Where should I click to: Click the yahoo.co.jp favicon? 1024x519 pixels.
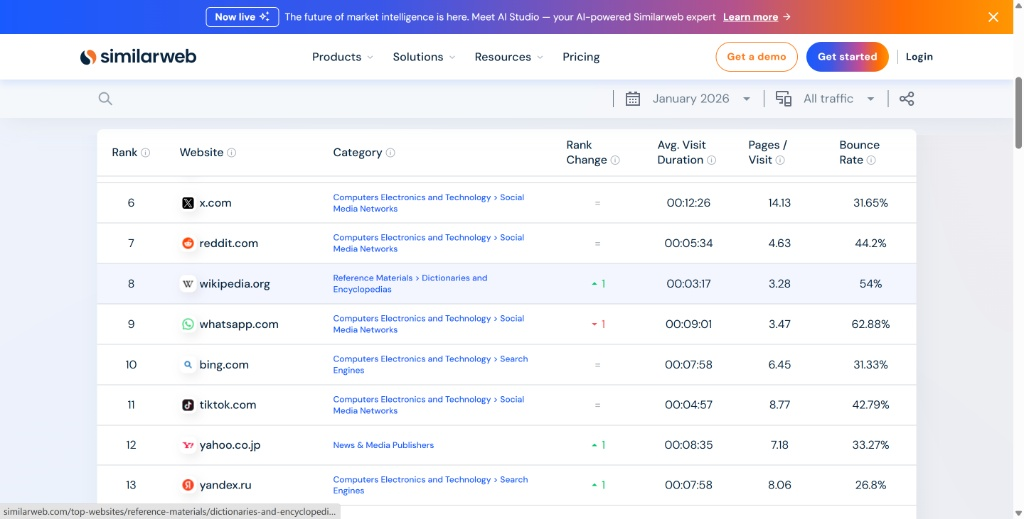(188, 445)
